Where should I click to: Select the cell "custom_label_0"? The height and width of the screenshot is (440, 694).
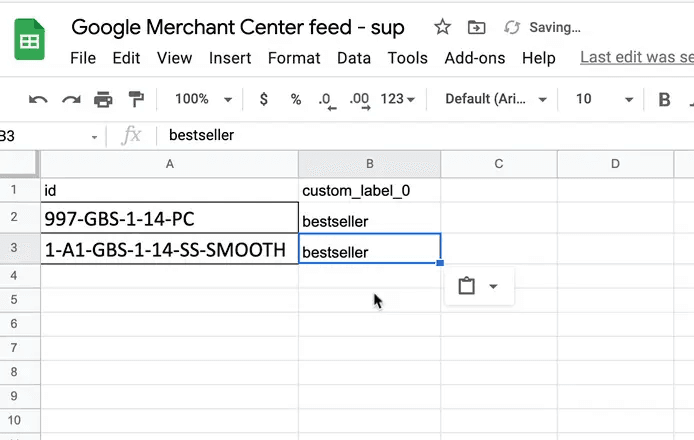(x=370, y=190)
